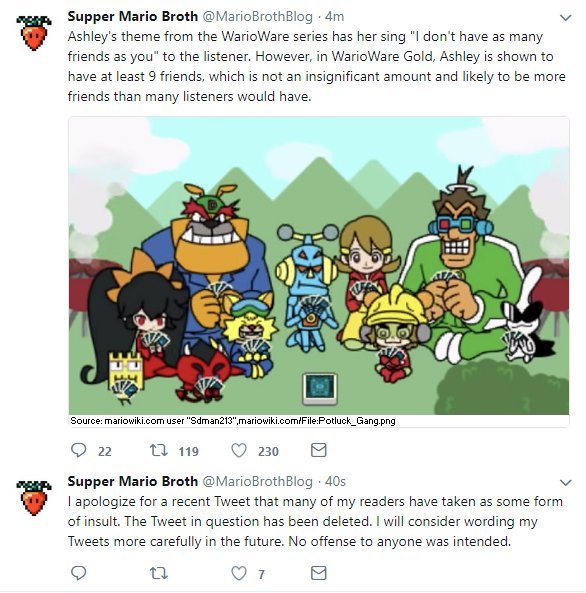Expand the apology tweet's chevron options
The image size is (586, 593).
(x=565, y=483)
